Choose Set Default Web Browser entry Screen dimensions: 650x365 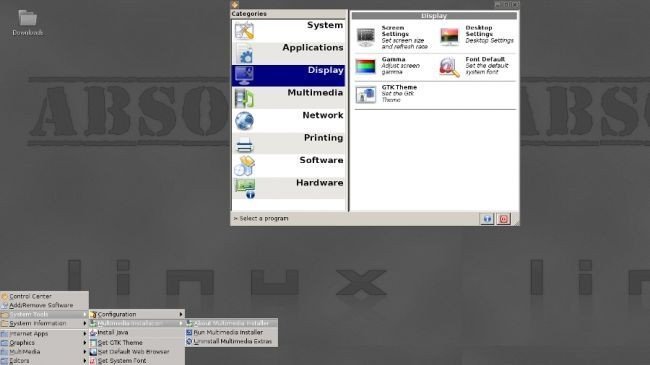(x=137, y=352)
